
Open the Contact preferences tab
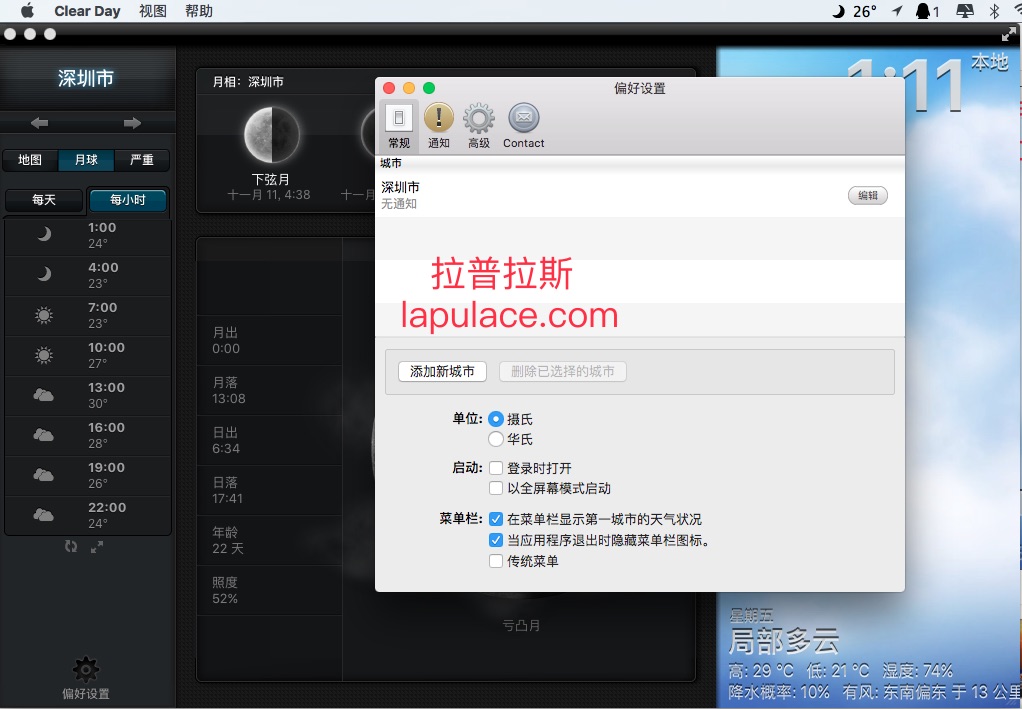tap(523, 126)
